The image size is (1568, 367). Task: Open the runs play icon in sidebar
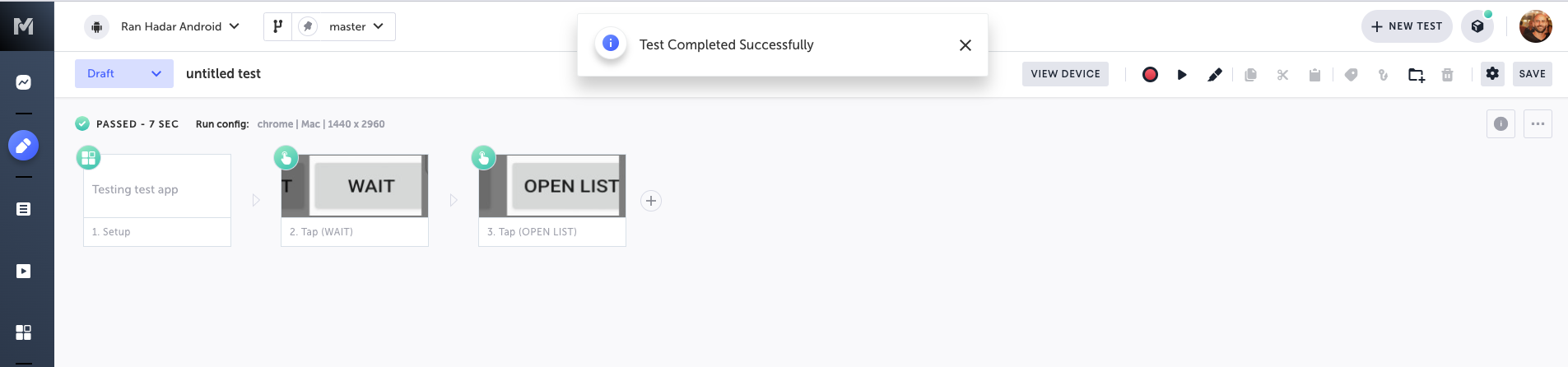(x=24, y=272)
